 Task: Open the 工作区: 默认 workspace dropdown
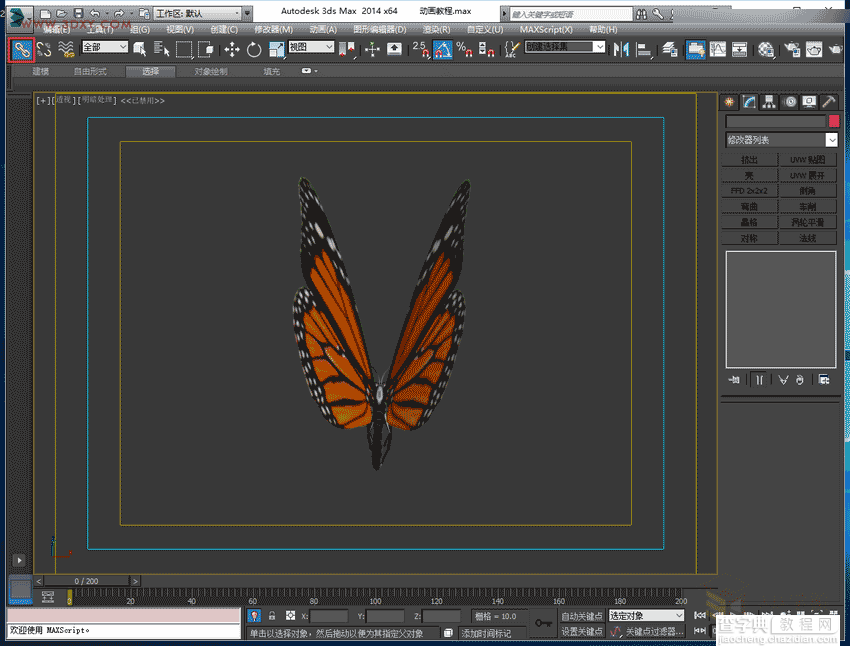coord(198,13)
